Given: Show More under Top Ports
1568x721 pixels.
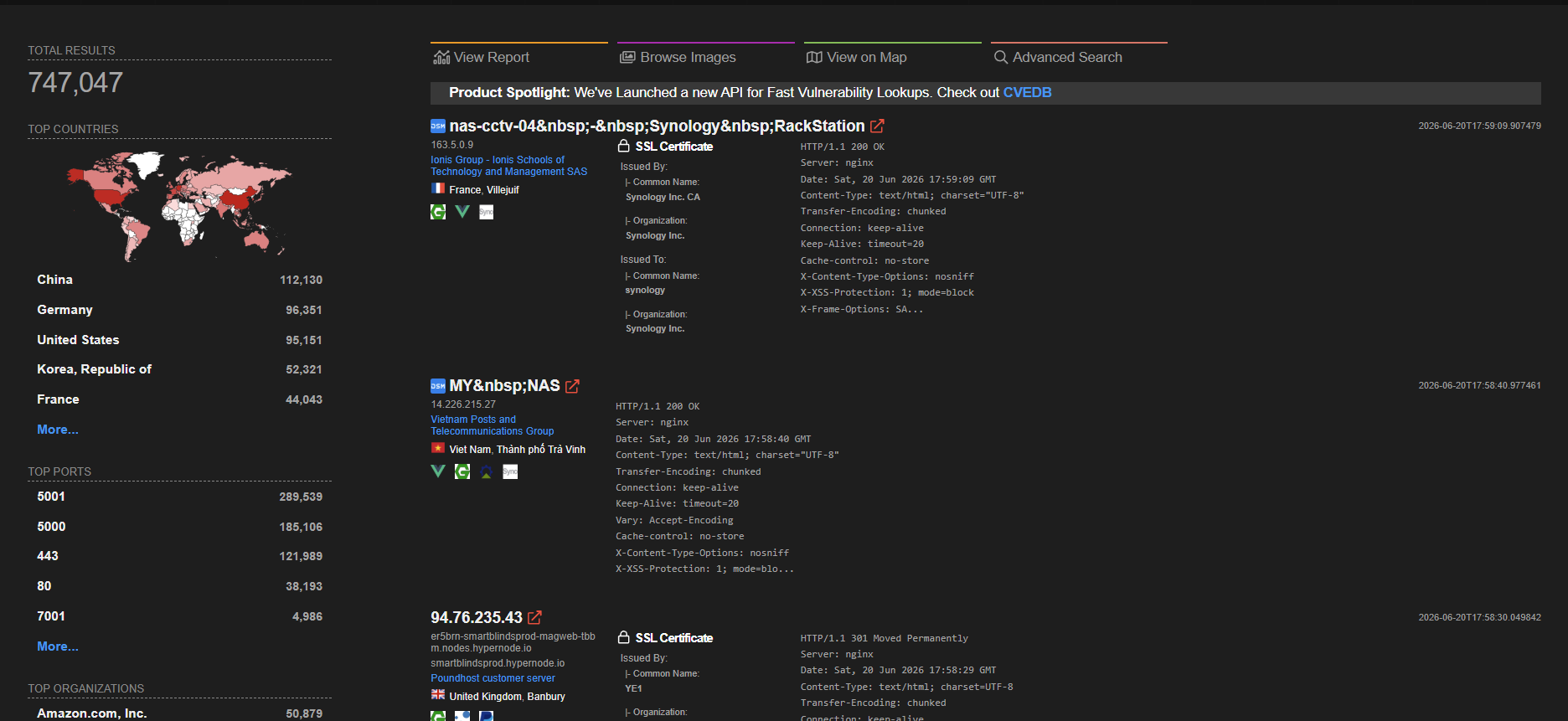Looking at the screenshot, I should coord(58,646).
